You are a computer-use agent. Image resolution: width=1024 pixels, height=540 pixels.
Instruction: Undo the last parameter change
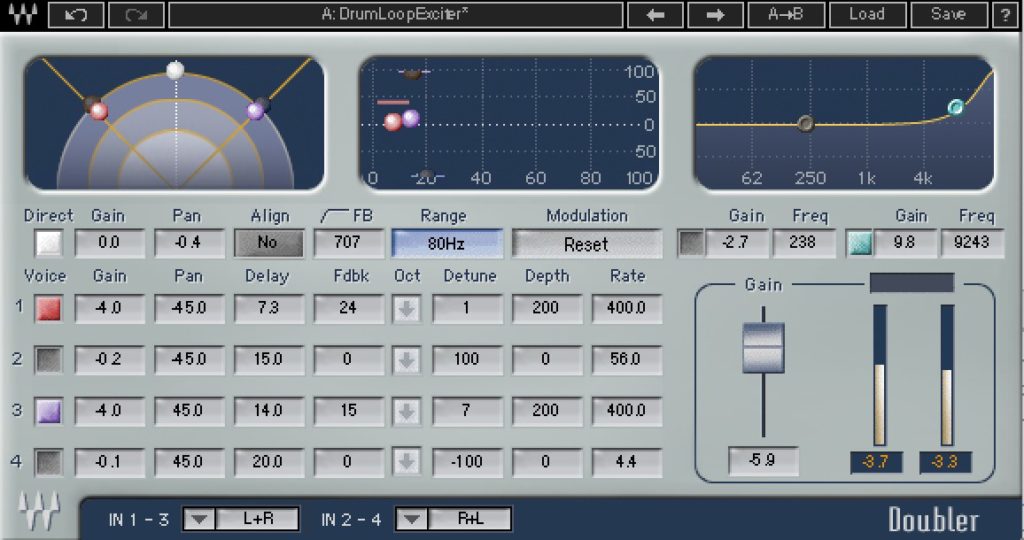click(76, 14)
